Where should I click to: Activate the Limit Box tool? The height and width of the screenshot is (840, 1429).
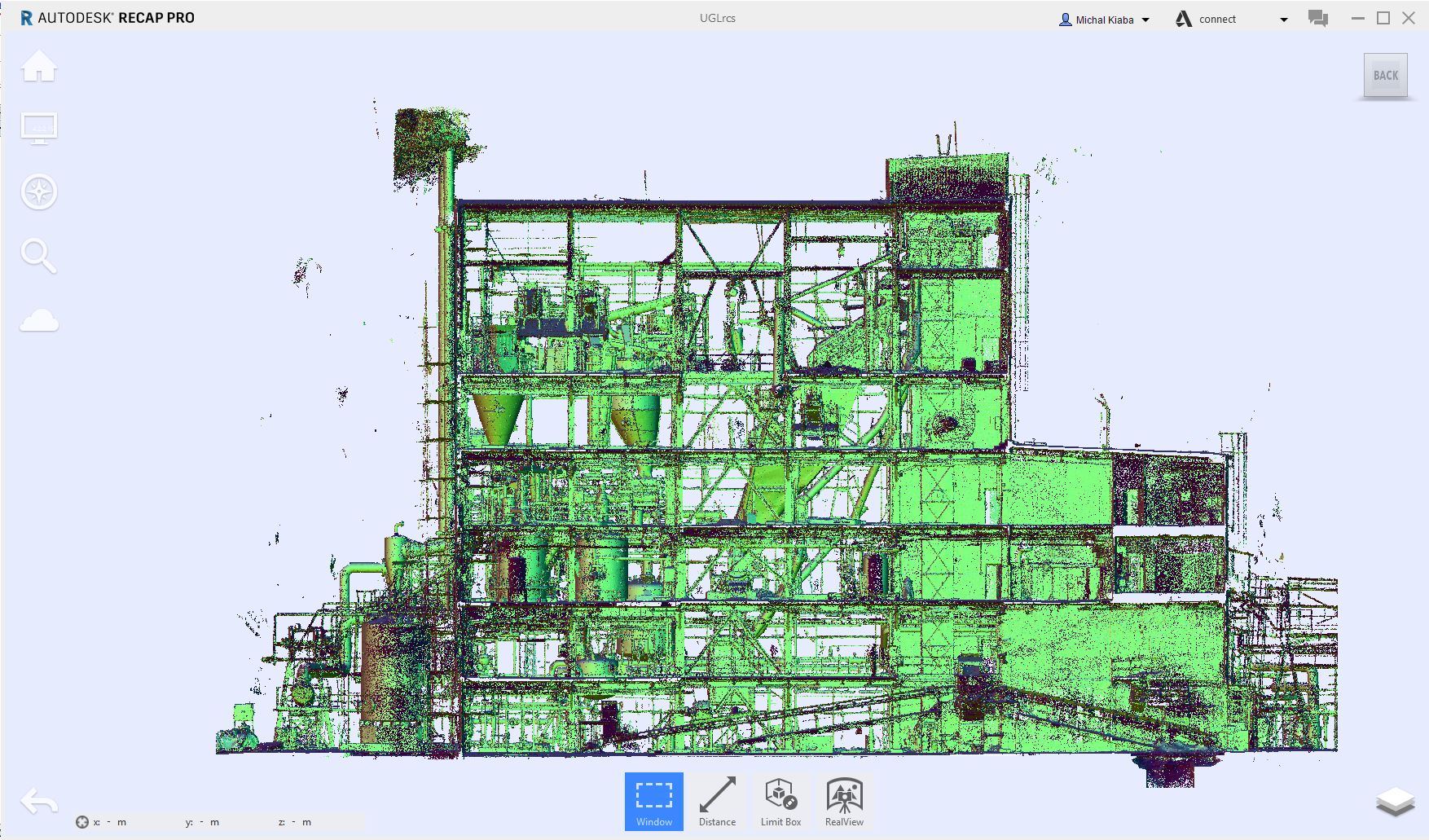tap(780, 802)
